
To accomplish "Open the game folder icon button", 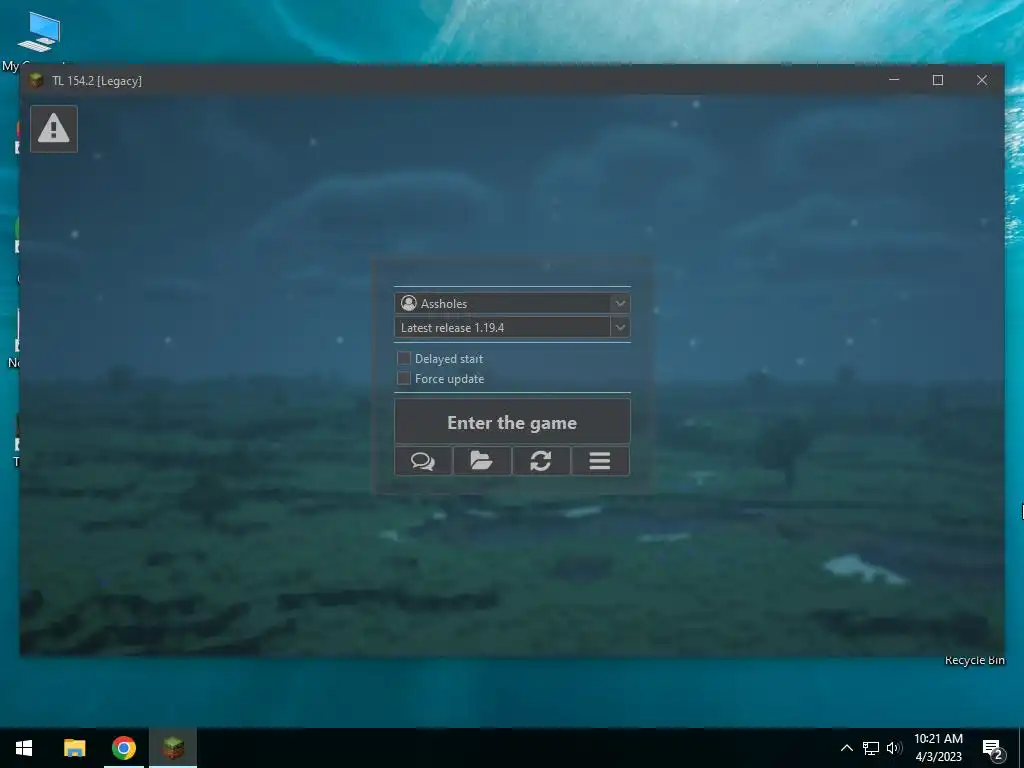I will point(482,461).
